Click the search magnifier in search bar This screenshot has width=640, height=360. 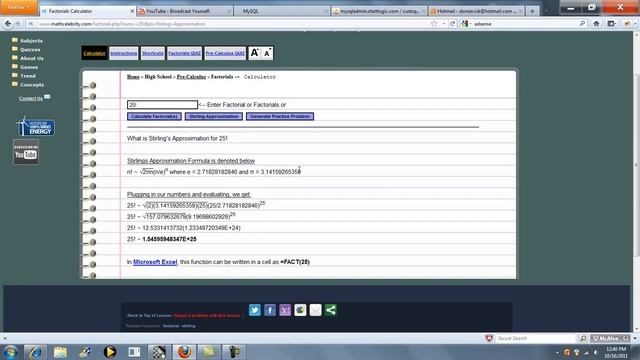582,24
